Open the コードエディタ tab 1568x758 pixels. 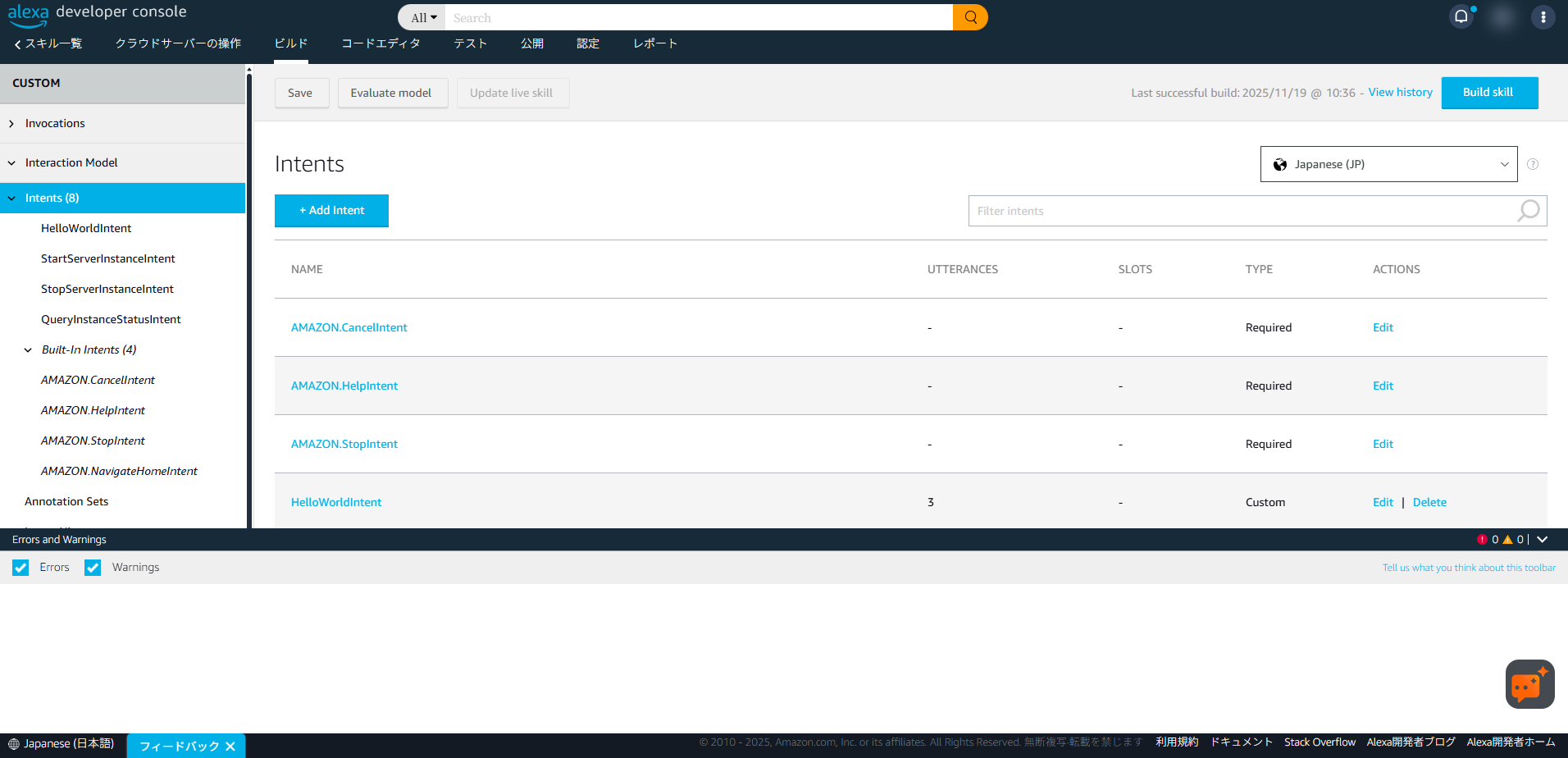pos(380,43)
